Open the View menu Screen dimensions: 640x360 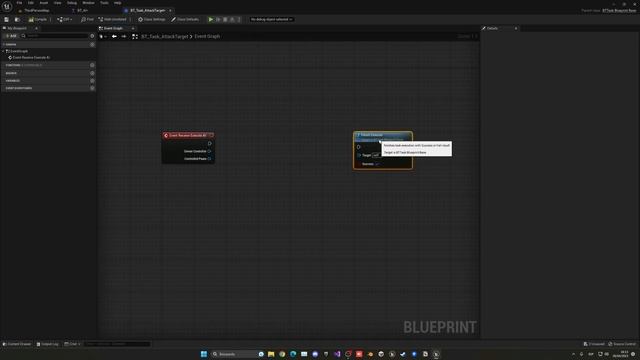coord(58,3)
